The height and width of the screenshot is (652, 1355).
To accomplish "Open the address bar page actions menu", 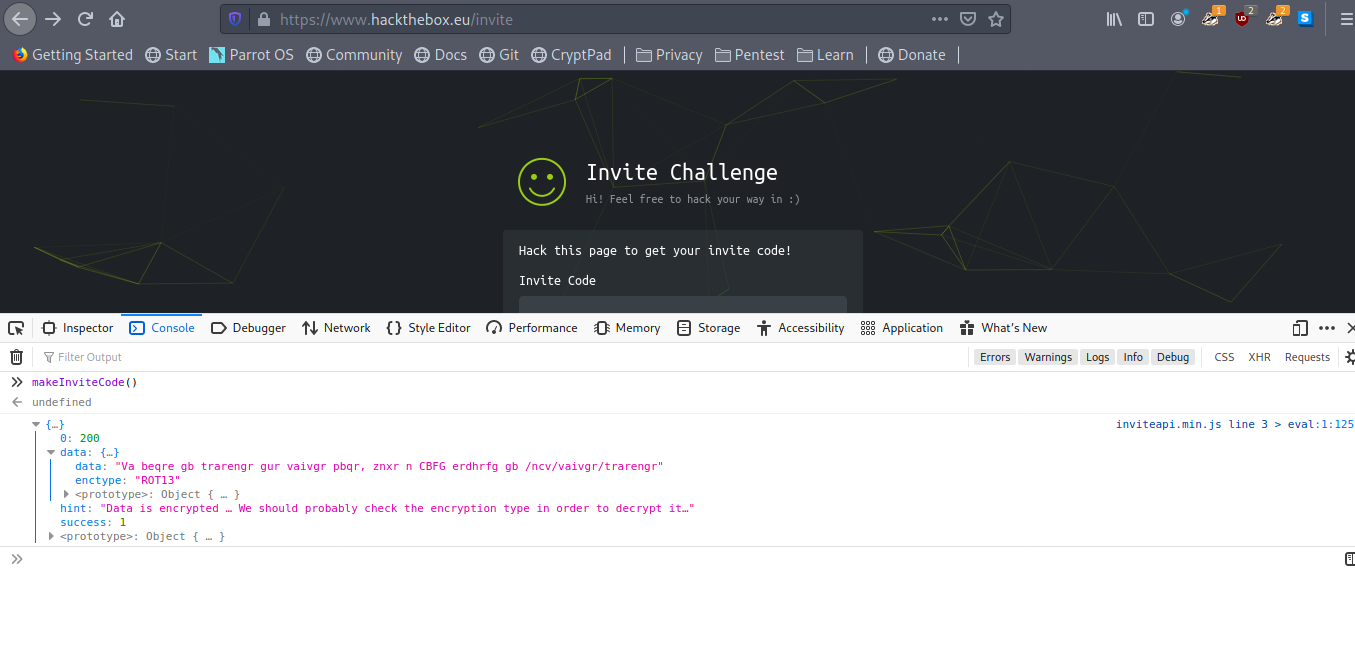I will click(939, 19).
